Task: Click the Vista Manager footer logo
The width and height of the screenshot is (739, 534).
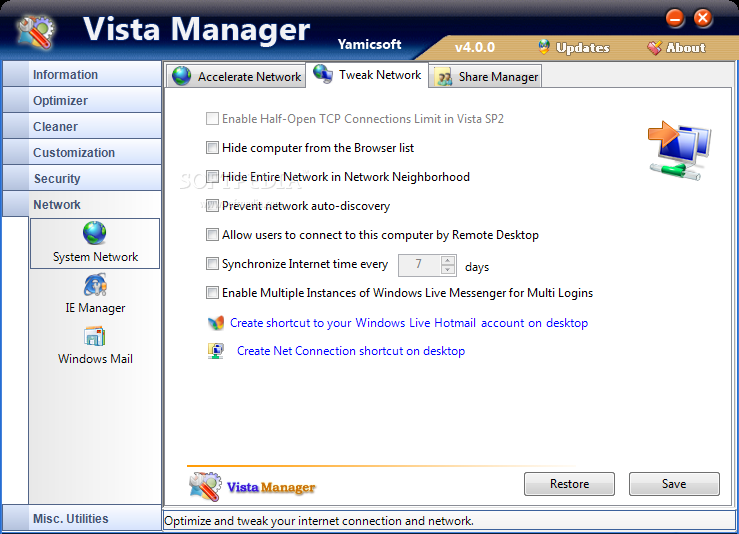Action: coord(252,486)
